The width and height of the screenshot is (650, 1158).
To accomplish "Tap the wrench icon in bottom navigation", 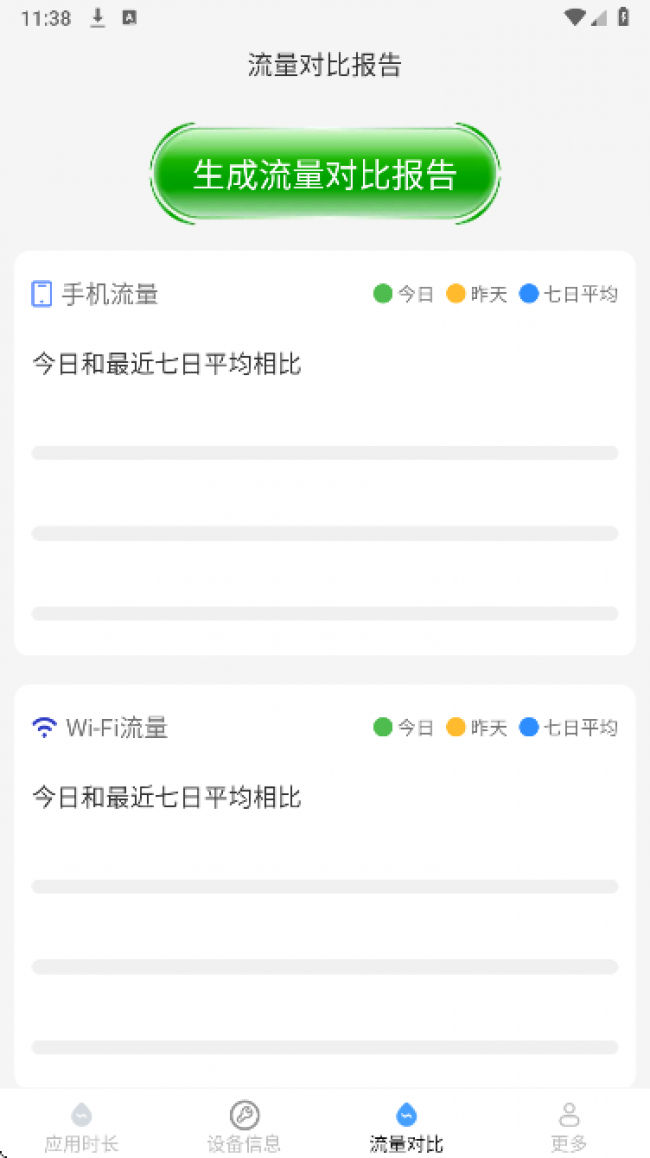I will click(244, 1114).
